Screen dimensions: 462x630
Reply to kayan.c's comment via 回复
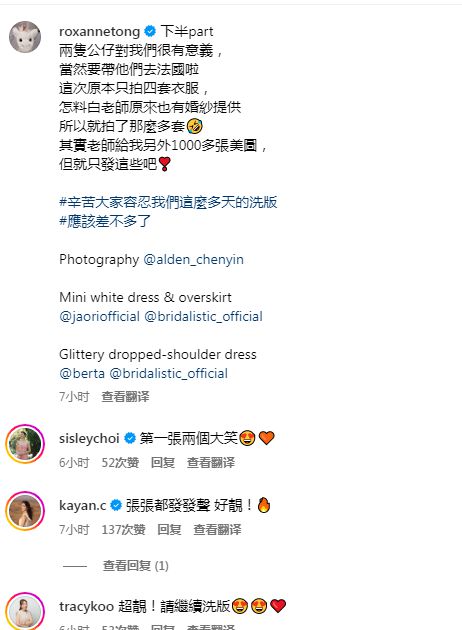pos(169,530)
